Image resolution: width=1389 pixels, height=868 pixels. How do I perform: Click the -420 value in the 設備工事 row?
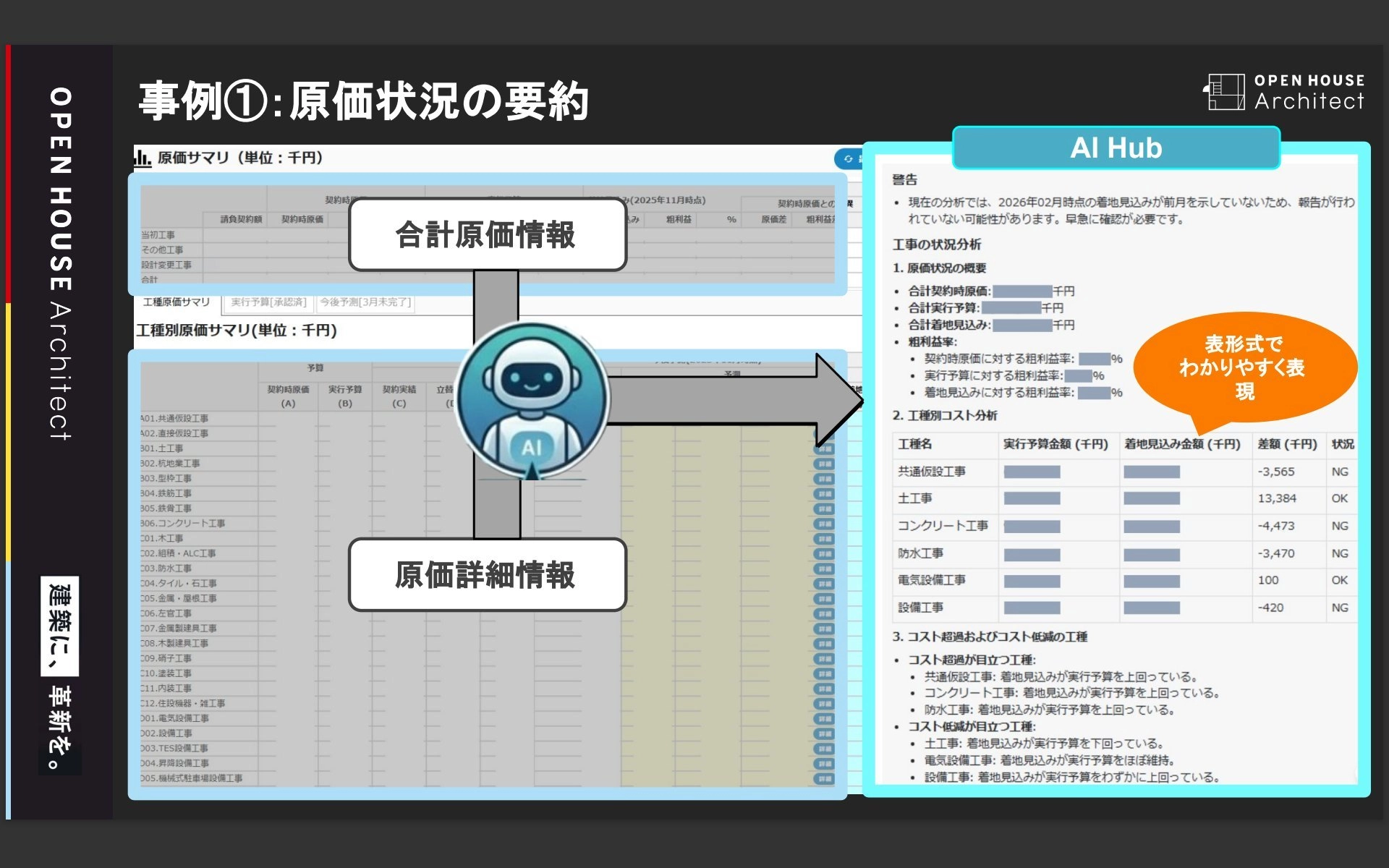pyautogui.click(x=1270, y=608)
